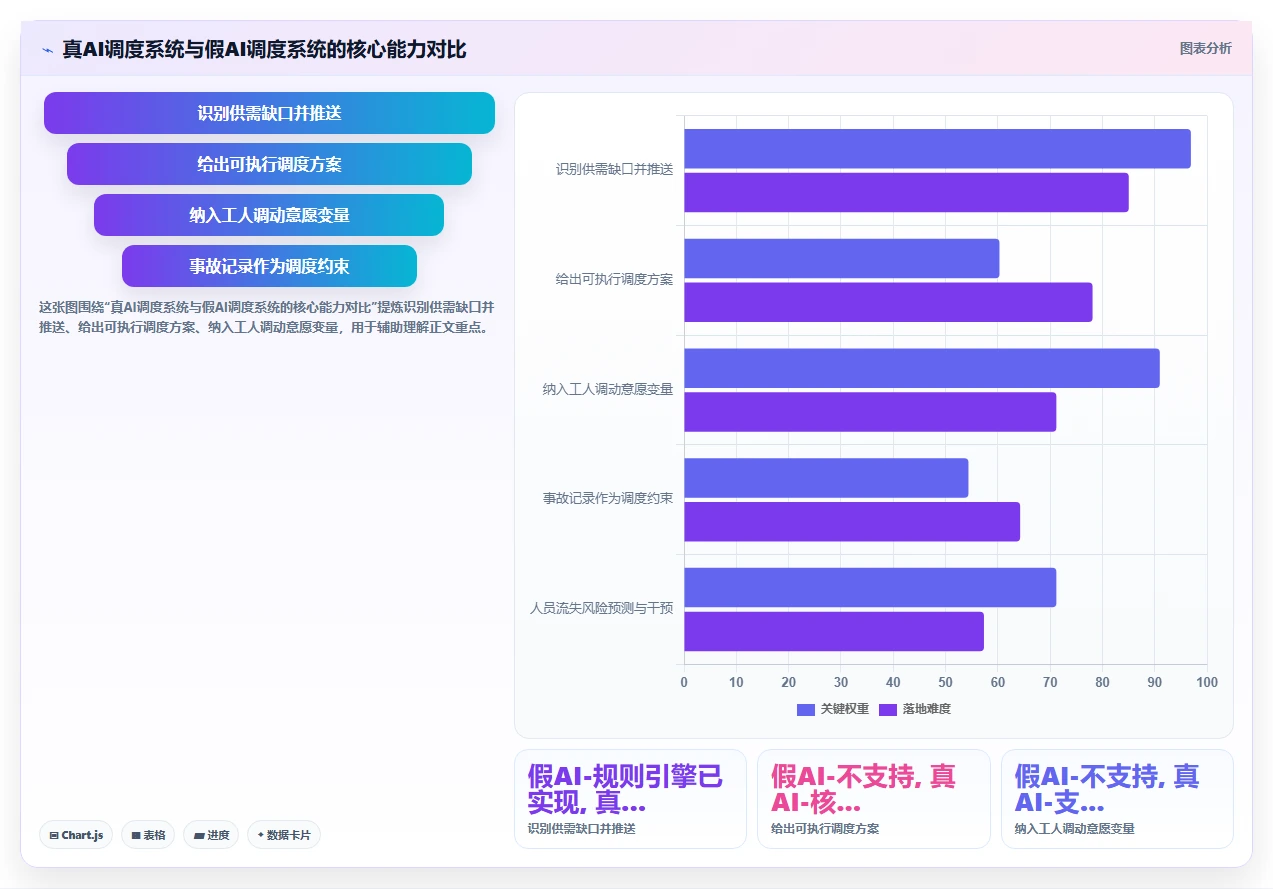Toggle the 落地难度 legend swatch
Screen dimensions: 1273x889
pyautogui.click(x=888, y=709)
